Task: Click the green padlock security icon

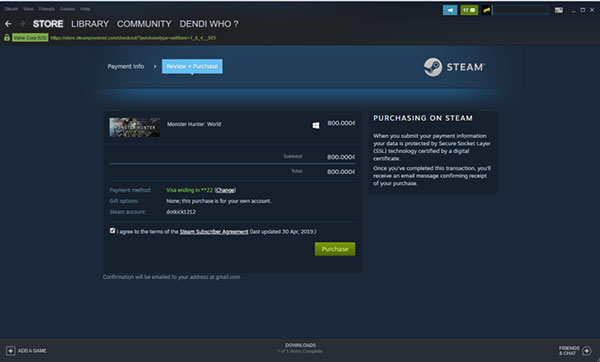Action: pyautogui.click(x=7, y=38)
